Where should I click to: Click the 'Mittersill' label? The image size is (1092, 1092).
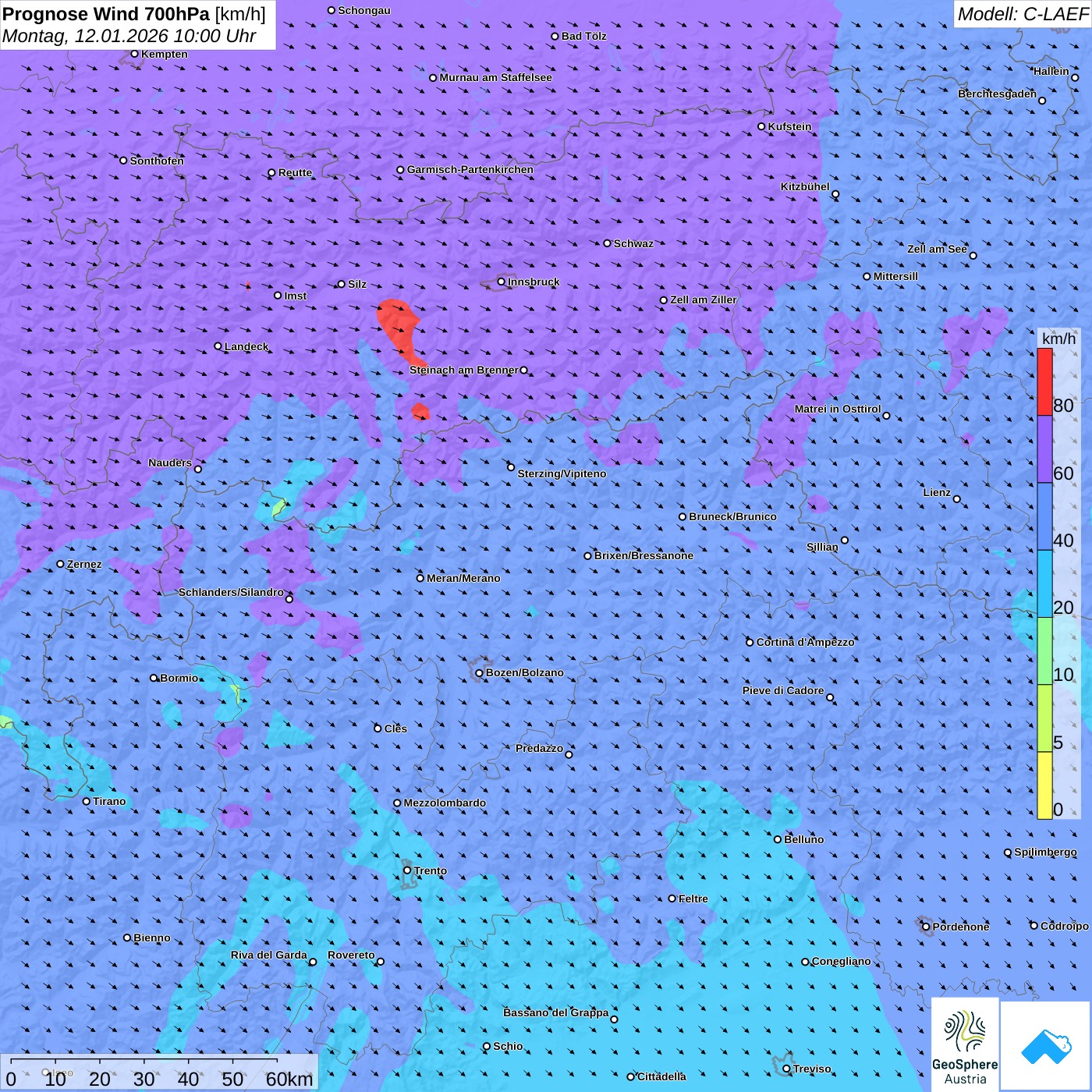[895, 276]
